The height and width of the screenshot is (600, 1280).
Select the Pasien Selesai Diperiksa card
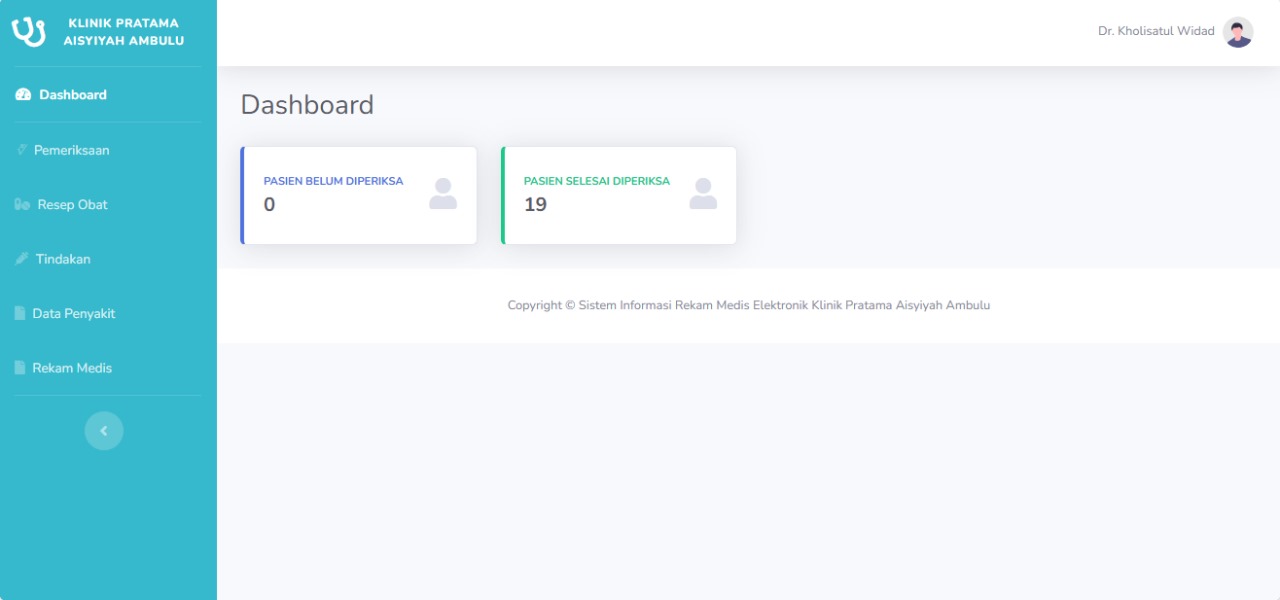(619, 195)
